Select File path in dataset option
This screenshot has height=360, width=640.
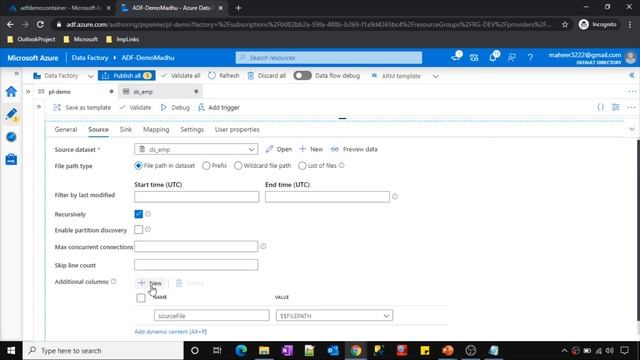[138, 166]
